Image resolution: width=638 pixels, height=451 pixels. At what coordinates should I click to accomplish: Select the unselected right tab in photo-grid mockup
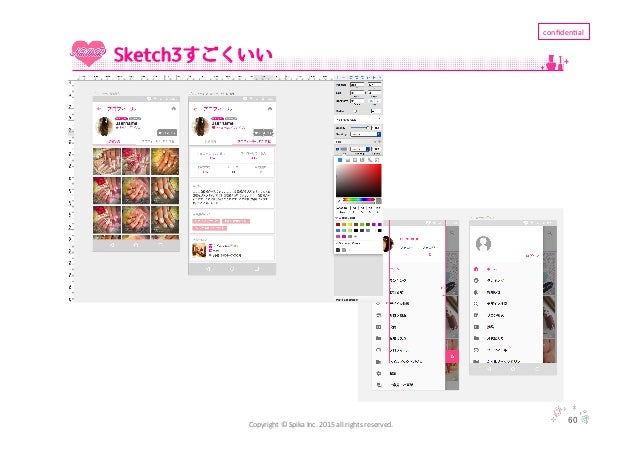click(x=157, y=141)
